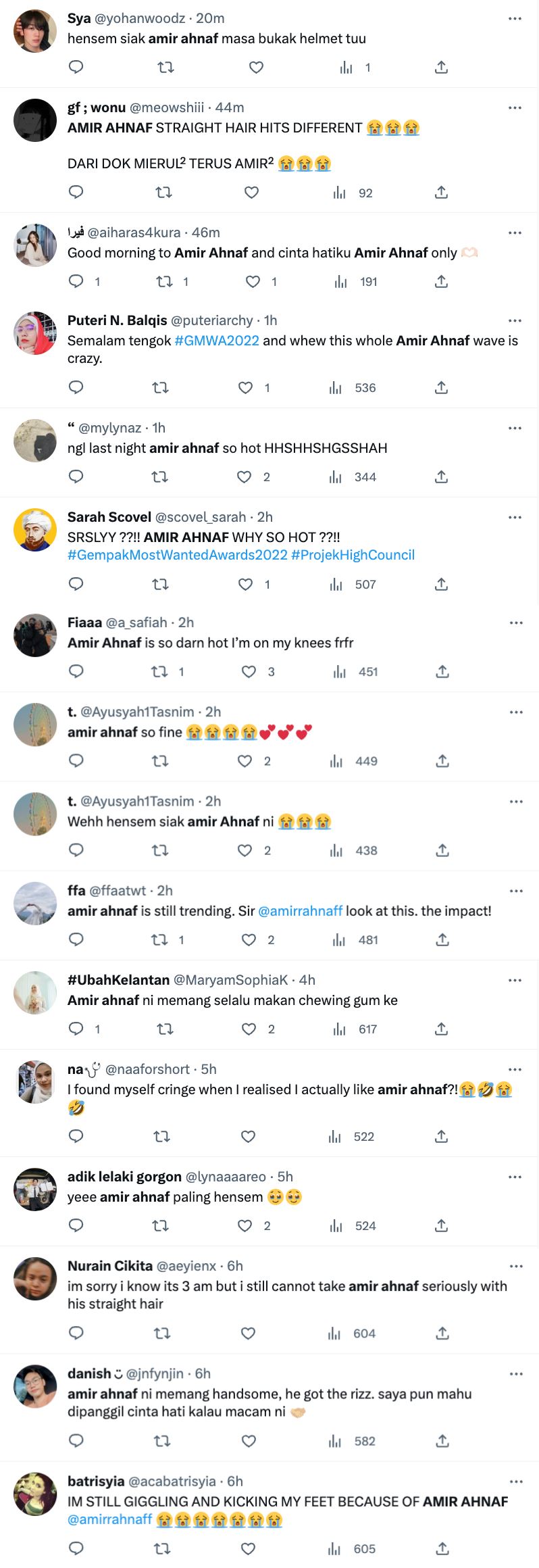Open more options on #UbahKelantan's chewing gum tweet
The height and width of the screenshot is (1568, 539).
click(x=515, y=979)
